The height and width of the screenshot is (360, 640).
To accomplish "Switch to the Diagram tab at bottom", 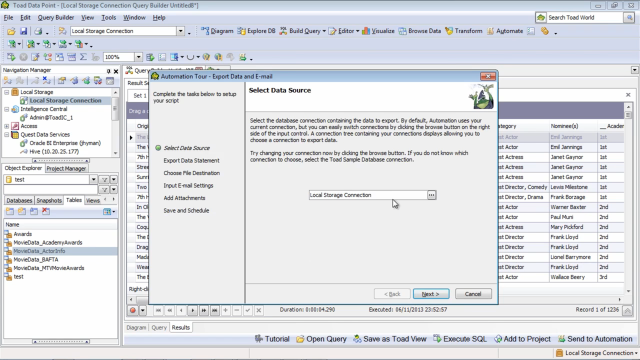I will pos(136,328).
